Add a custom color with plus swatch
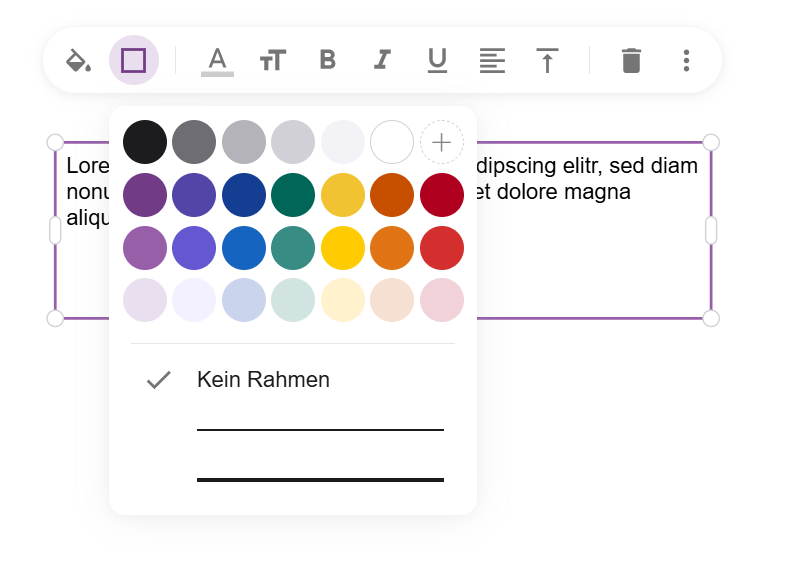This screenshot has width=811, height=562. tap(442, 142)
